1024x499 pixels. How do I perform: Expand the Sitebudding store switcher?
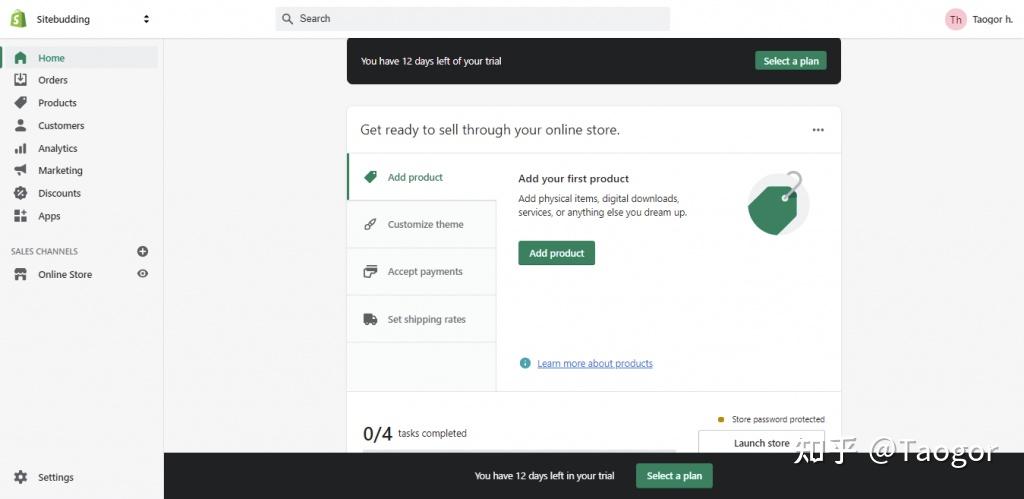coord(146,19)
